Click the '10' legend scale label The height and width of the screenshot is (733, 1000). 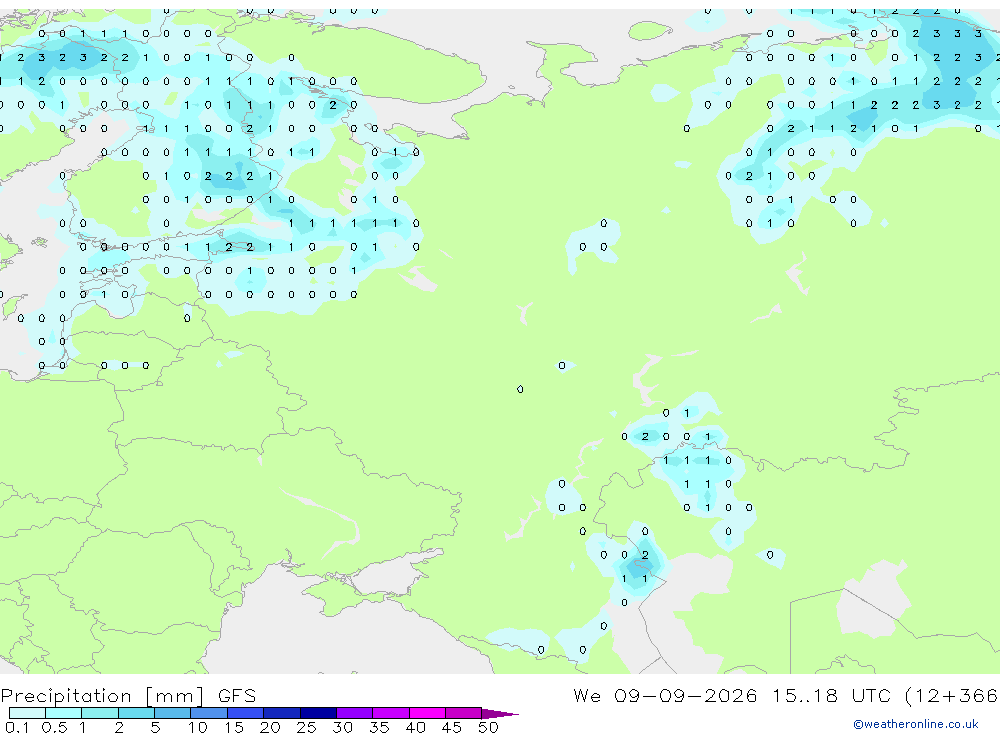pos(197,727)
